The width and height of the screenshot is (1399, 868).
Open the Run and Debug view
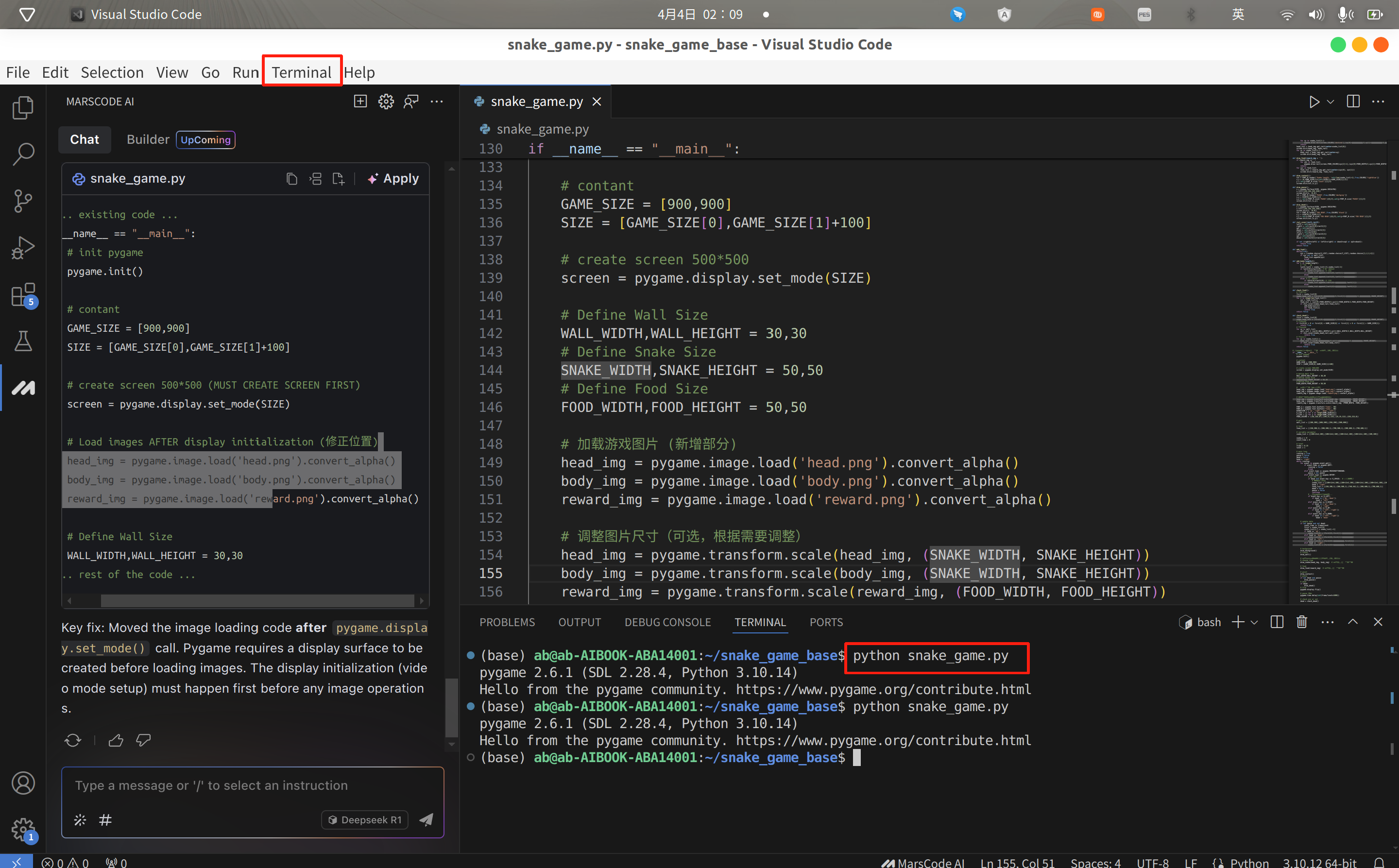(23, 247)
